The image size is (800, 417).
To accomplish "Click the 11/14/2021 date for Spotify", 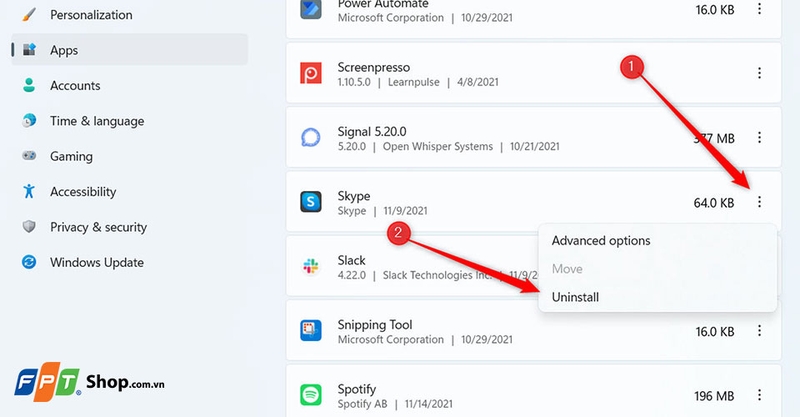I will [429, 404].
